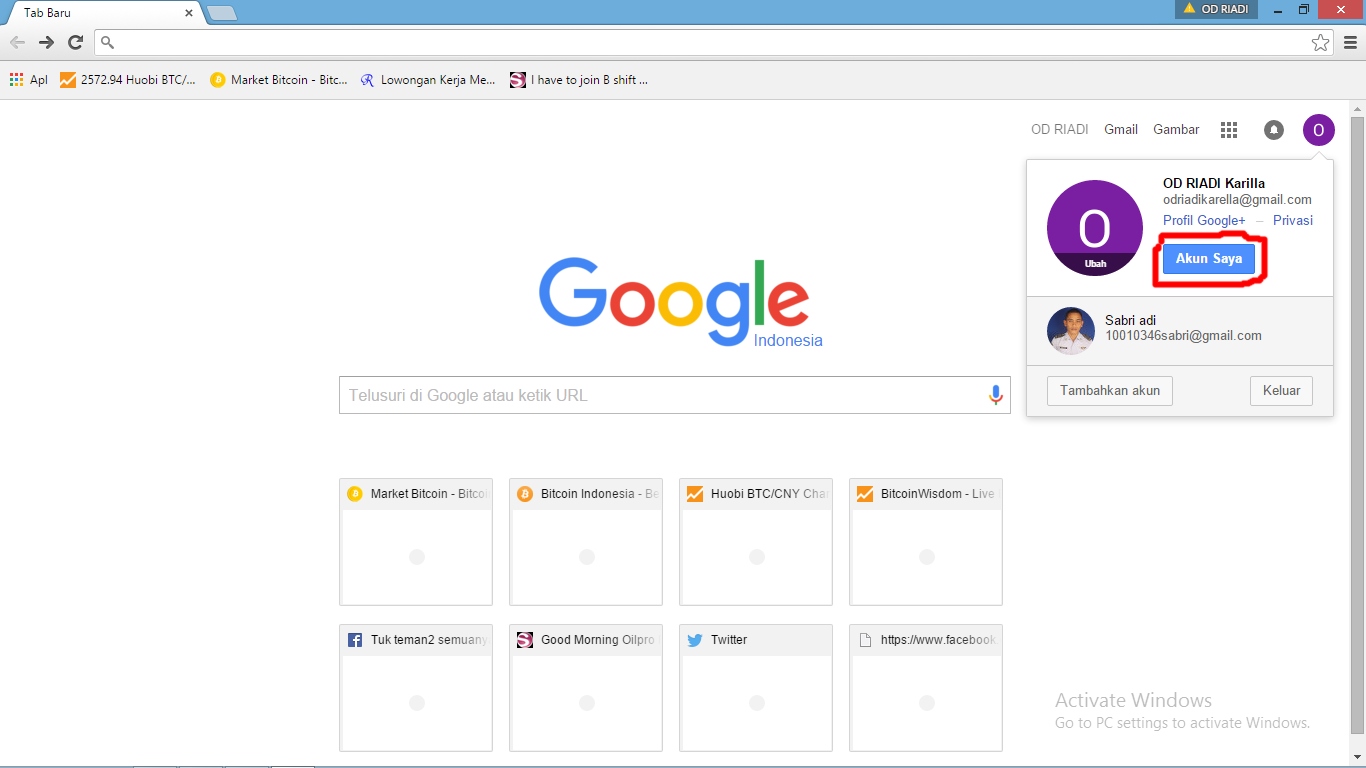Click the OD RIADI Chrome profile button in title bar
The image size is (1366, 768).
pos(1217,9)
